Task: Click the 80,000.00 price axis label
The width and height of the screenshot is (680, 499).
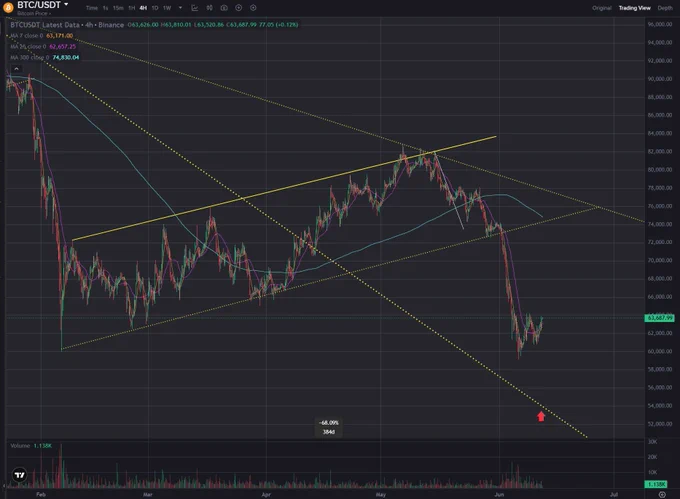Action: click(x=660, y=170)
